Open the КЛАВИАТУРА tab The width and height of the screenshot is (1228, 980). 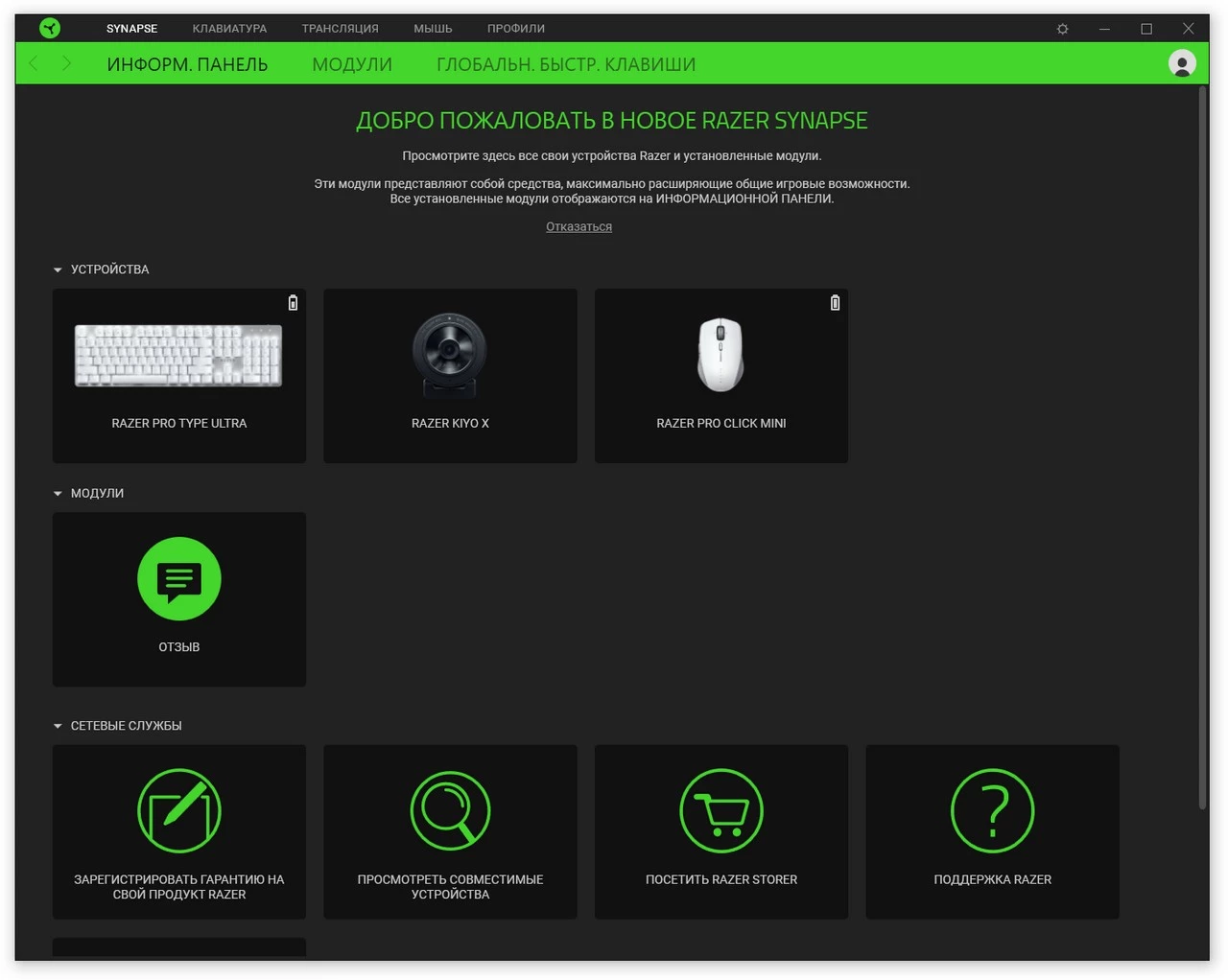[229, 29]
